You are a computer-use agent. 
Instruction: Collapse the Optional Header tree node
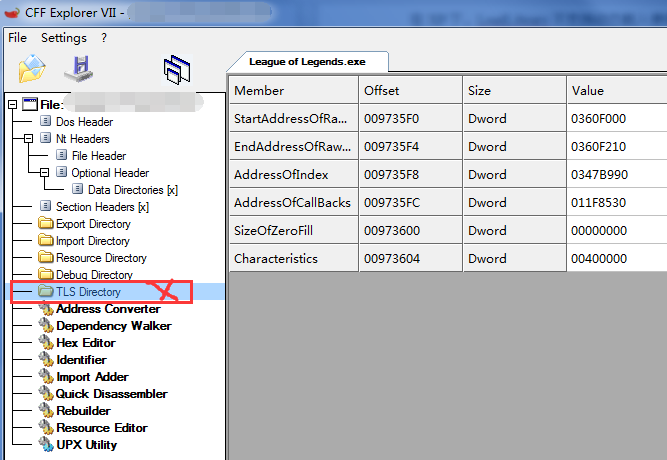45,173
